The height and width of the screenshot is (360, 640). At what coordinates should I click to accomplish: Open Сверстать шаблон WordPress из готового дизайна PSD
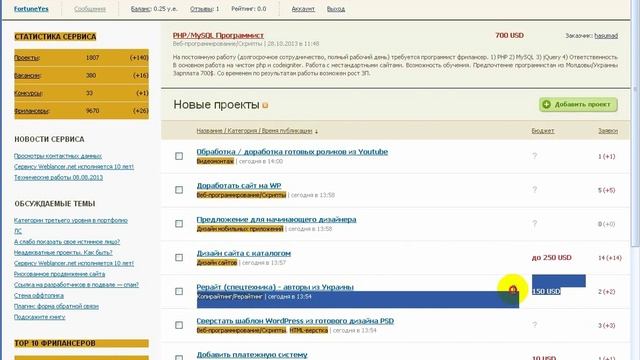295,321
